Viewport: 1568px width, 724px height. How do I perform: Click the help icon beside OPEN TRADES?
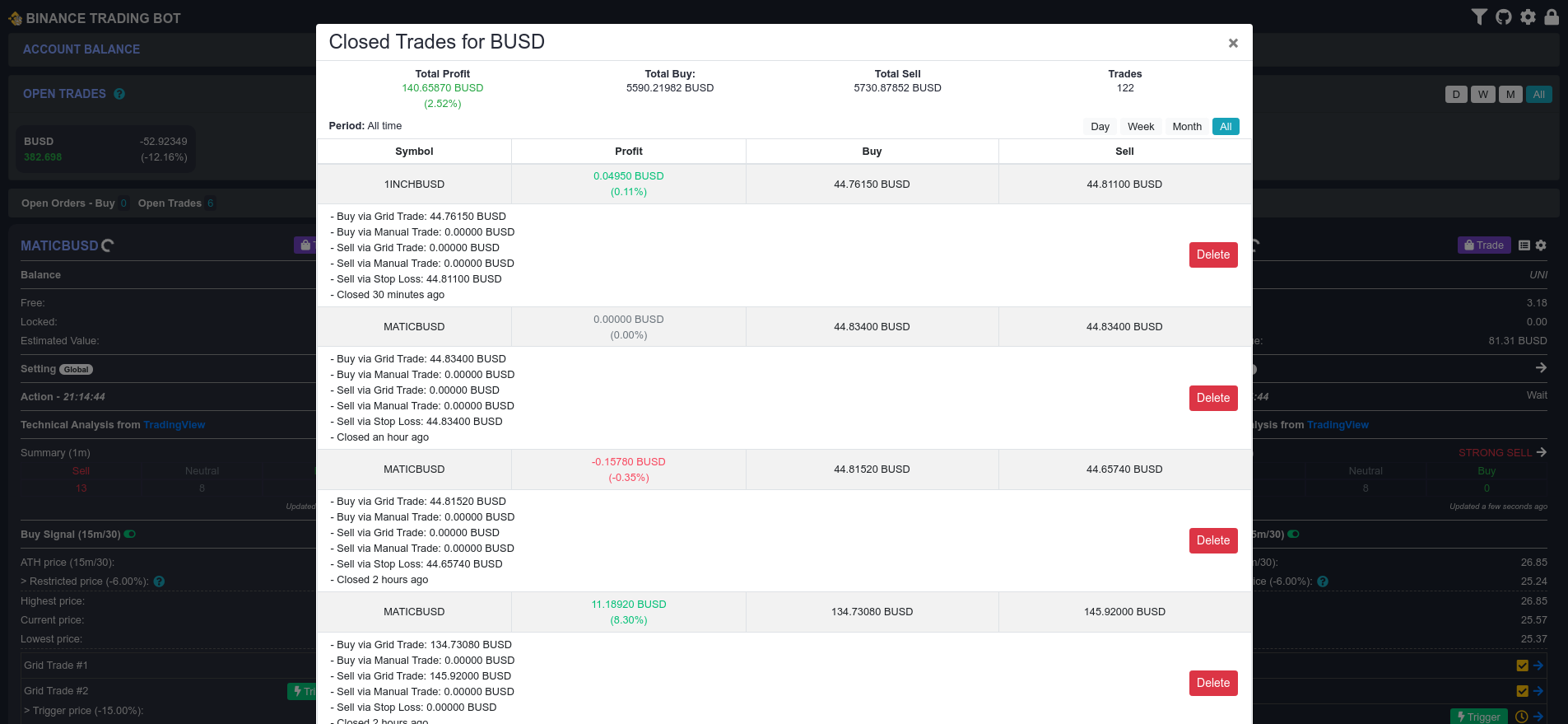tap(119, 94)
